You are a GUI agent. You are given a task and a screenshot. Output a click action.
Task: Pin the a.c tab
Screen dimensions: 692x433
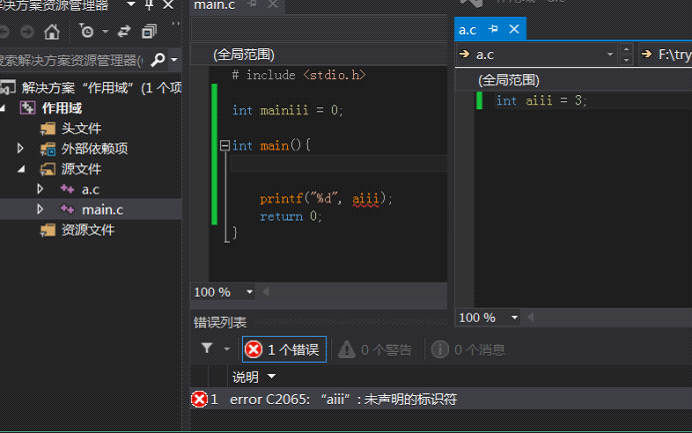[x=493, y=29]
